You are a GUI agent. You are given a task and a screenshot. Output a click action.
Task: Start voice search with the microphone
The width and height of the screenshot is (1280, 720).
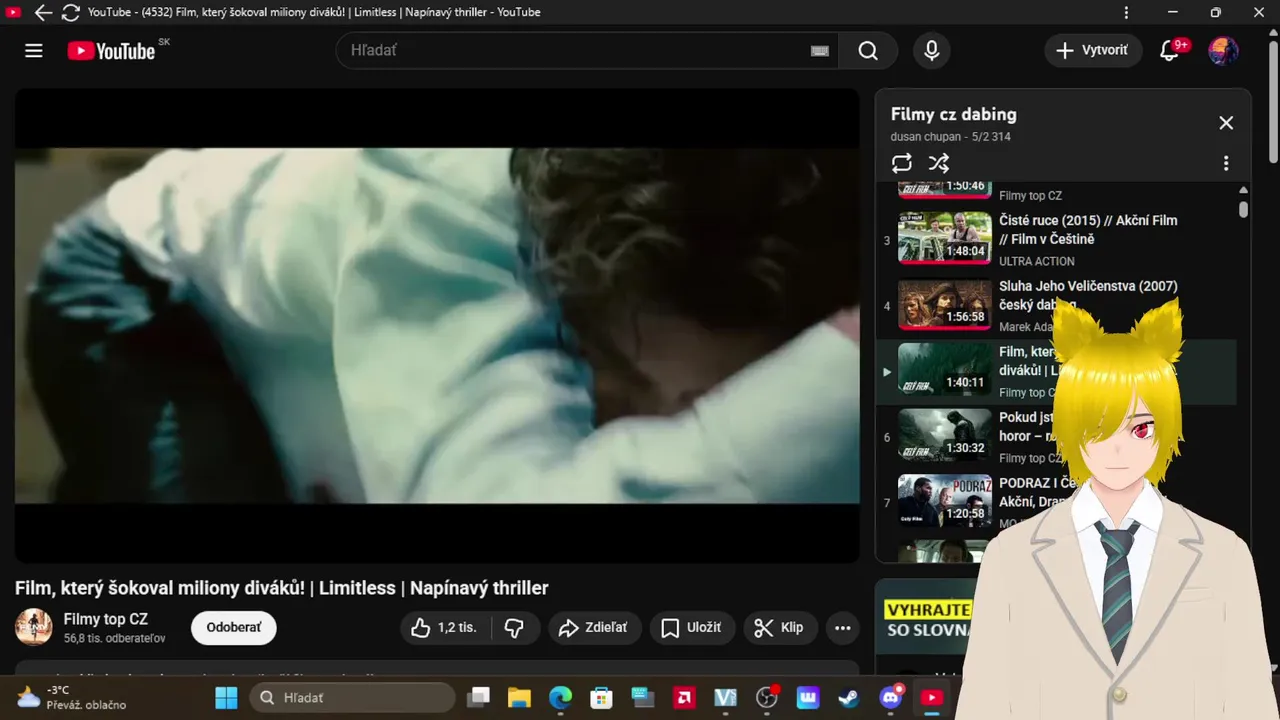point(932,51)
